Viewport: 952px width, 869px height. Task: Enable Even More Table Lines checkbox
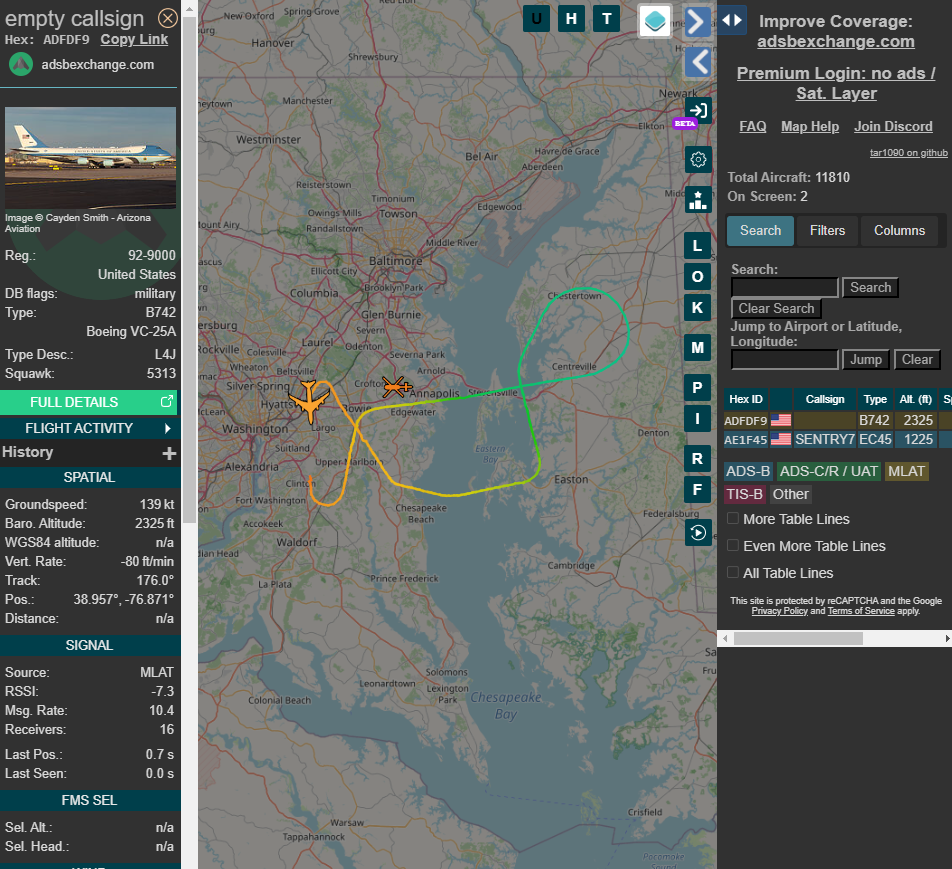(733, 545)
